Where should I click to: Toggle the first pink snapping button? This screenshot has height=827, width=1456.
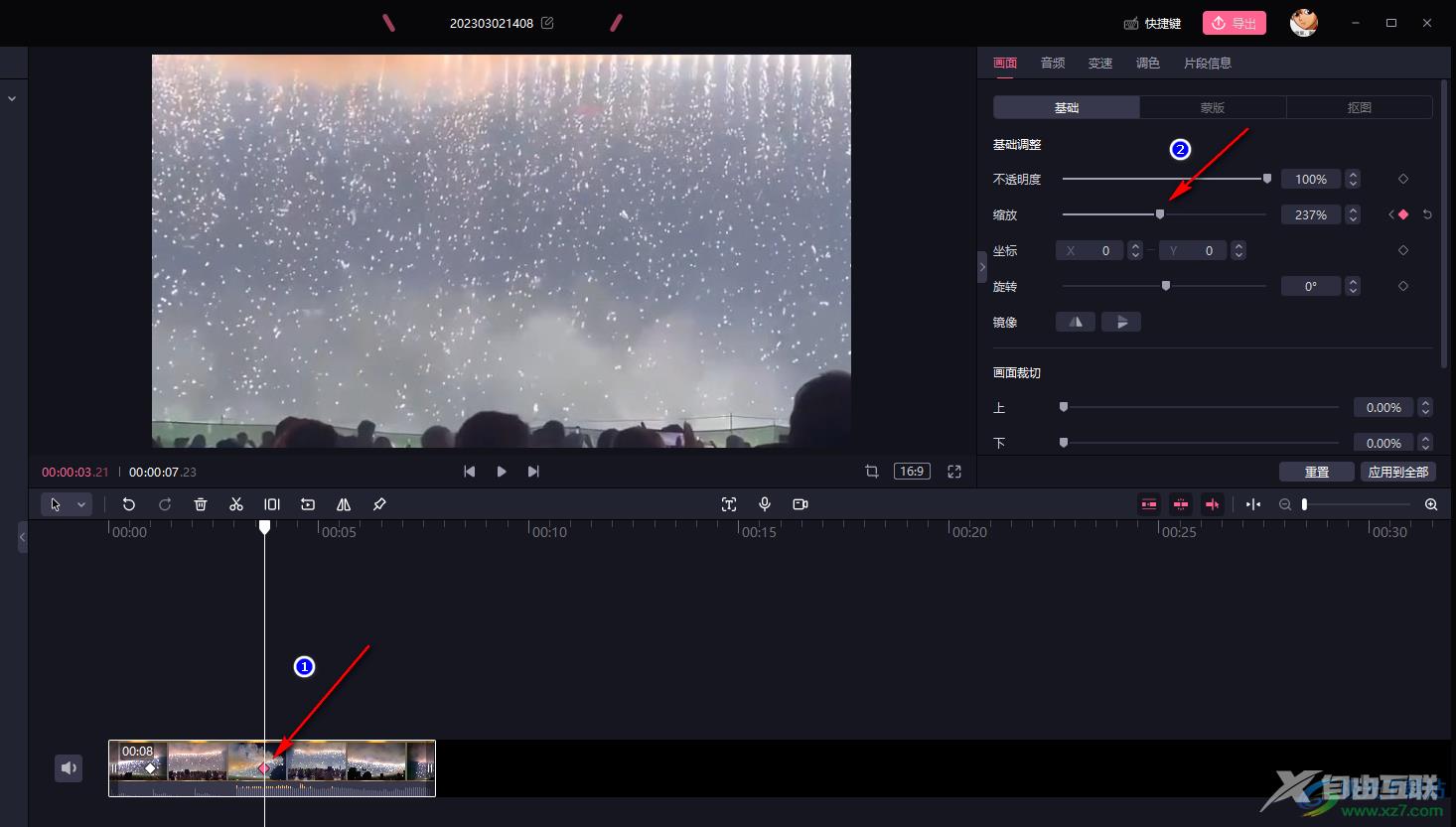[1149, 504]
